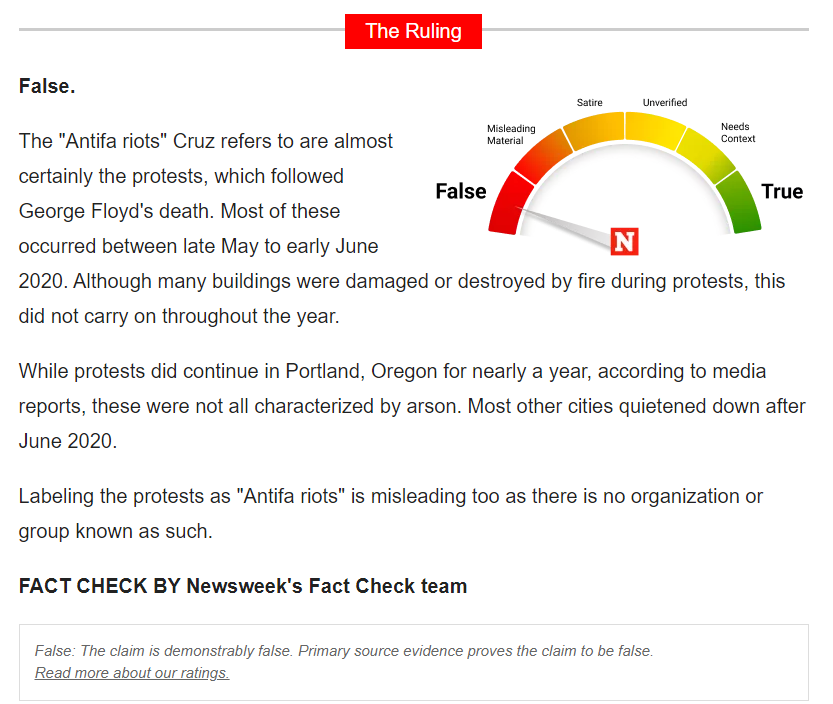Click the paragraph mentioning Portland, Oregon
This screenshot has height=704, width=833.
[x=412, y=406]
